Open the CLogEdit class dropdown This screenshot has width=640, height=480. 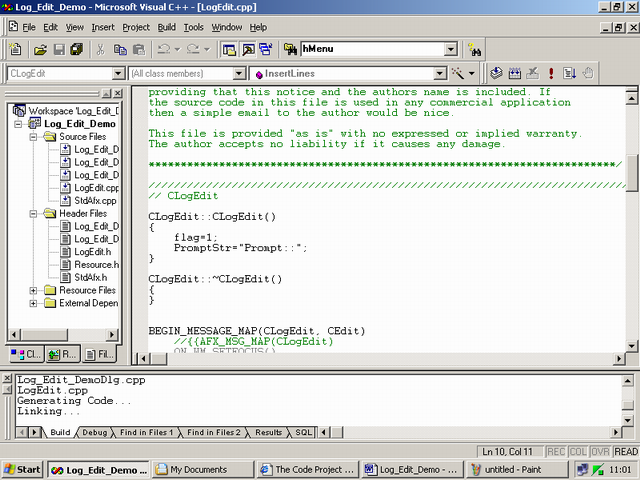point(118,73)
